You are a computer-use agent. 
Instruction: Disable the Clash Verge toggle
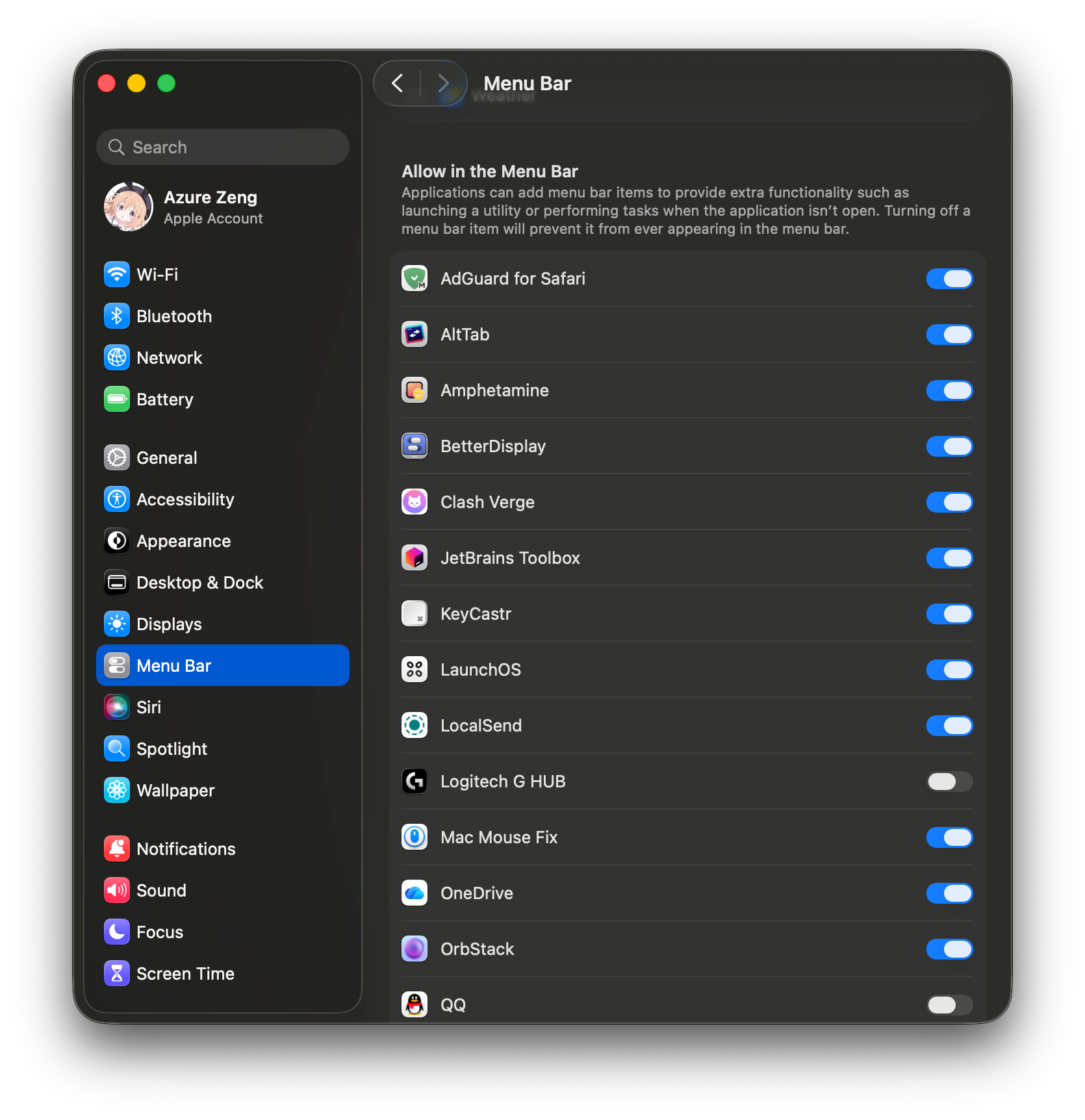[x=949, y=502]
